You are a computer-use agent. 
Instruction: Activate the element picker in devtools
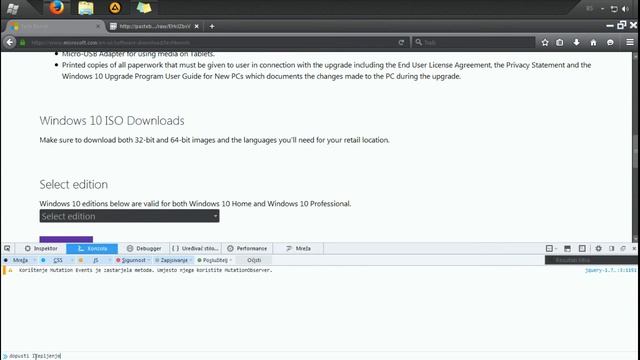tap(7, 248)
